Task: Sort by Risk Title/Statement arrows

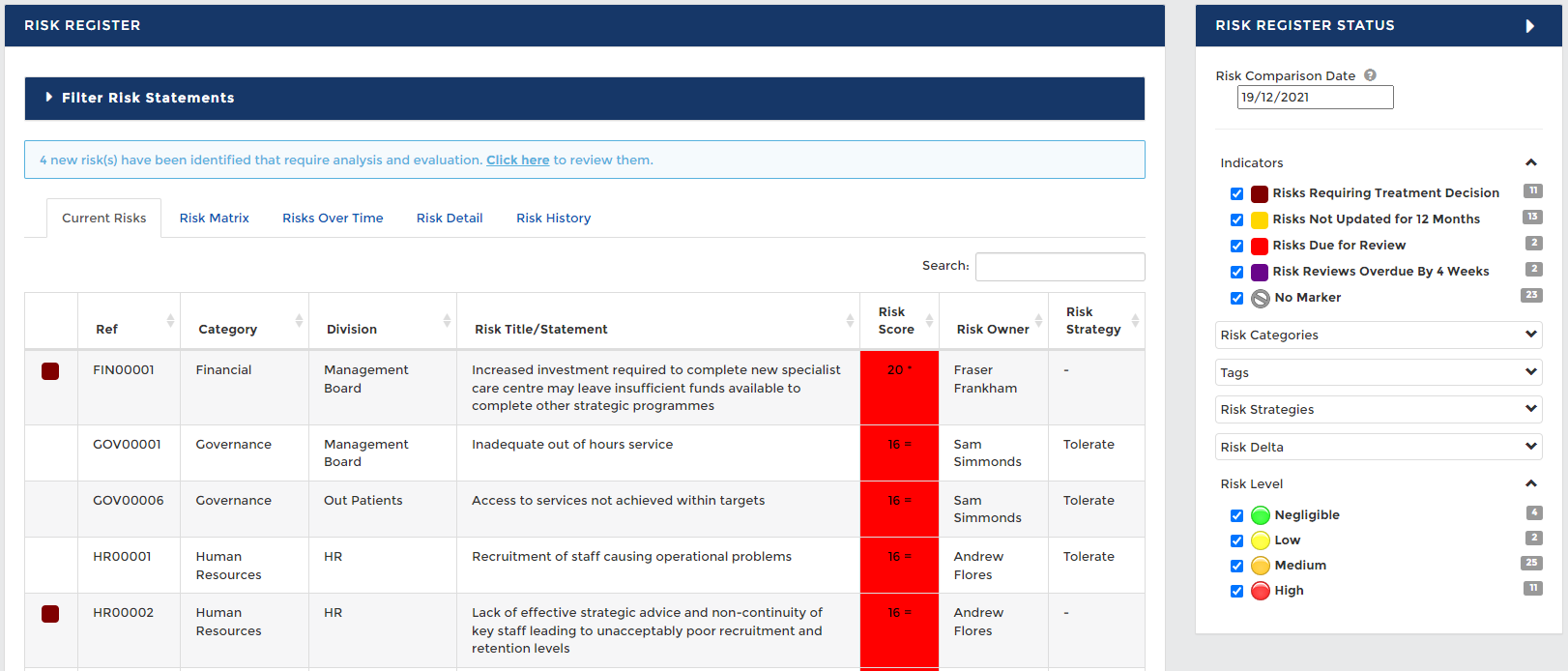Action: [850, 320]
